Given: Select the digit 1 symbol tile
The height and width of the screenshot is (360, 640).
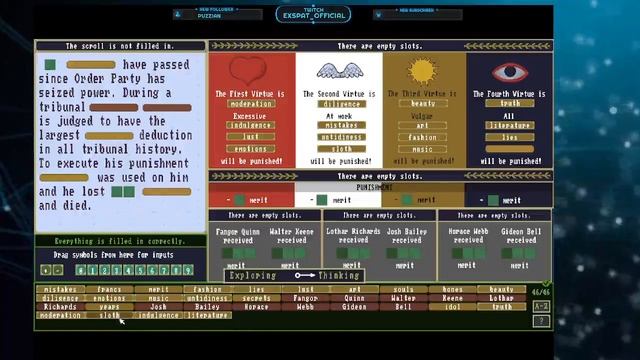Looking at the screenshot, I should tap(93, 270).
